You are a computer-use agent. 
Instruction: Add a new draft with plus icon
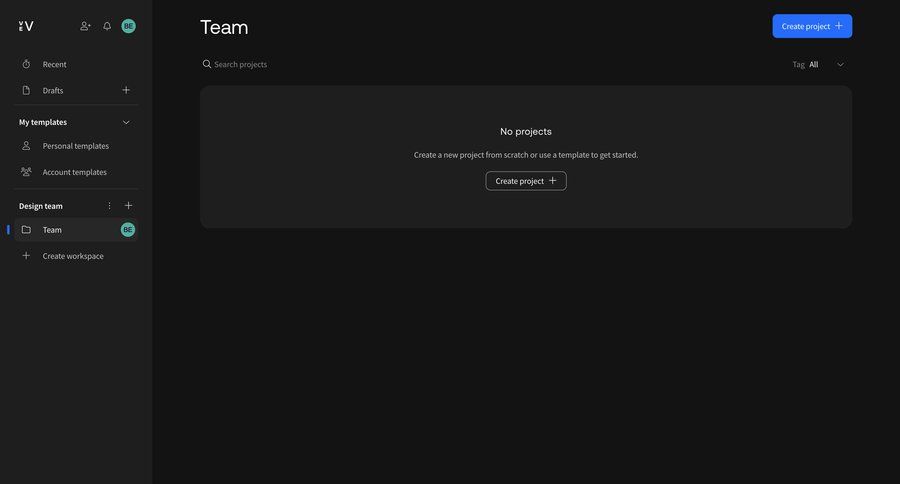pyautogui.click(x=126, y=90)
